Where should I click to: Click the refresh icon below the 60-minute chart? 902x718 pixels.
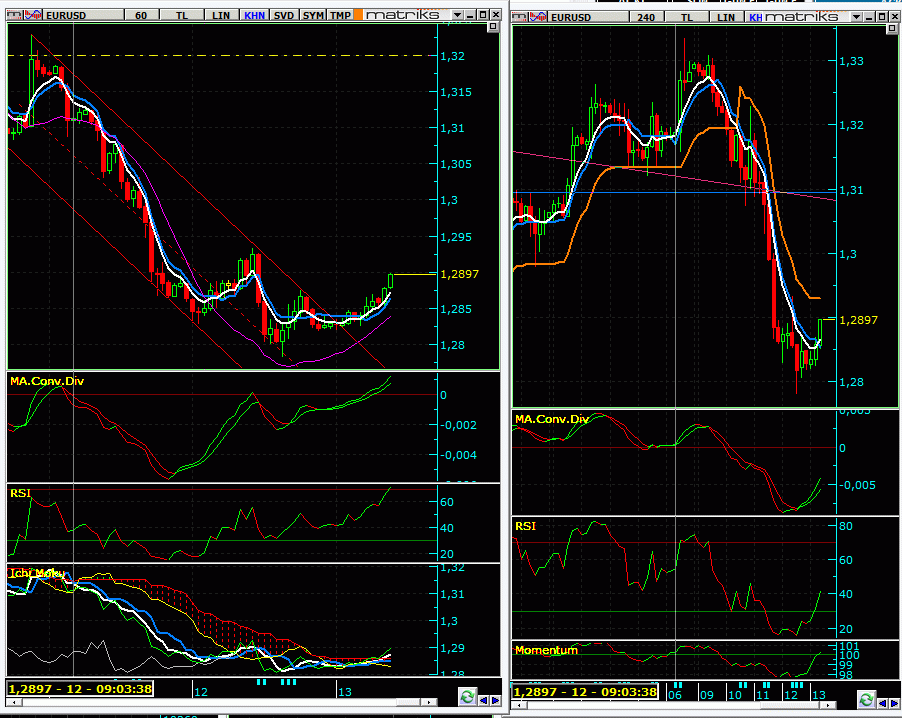point(467,697)
